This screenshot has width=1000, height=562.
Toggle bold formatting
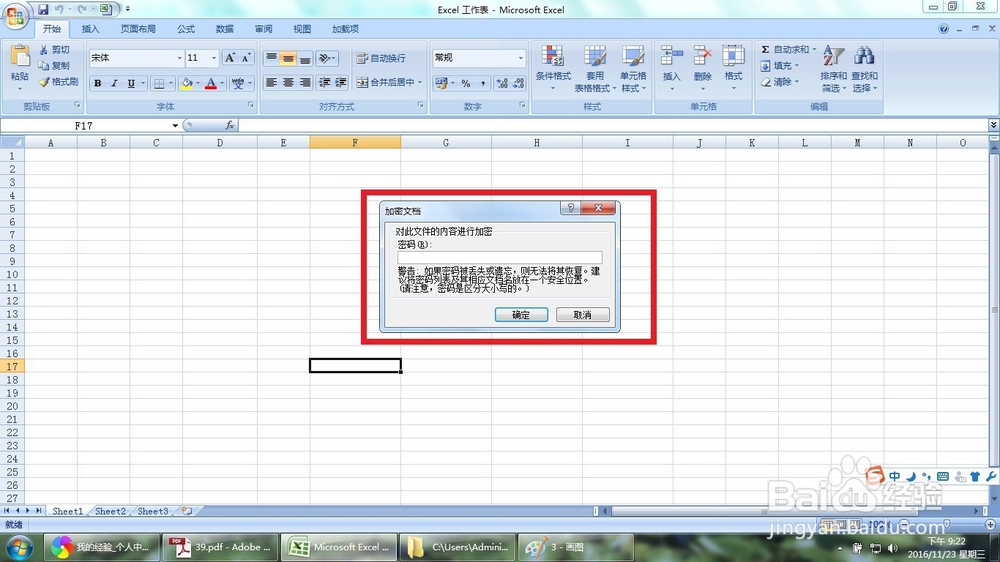click(98, 83)
